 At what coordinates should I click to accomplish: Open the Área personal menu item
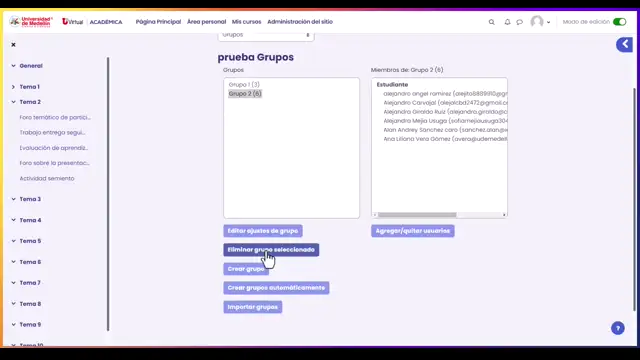coord(206,22)
